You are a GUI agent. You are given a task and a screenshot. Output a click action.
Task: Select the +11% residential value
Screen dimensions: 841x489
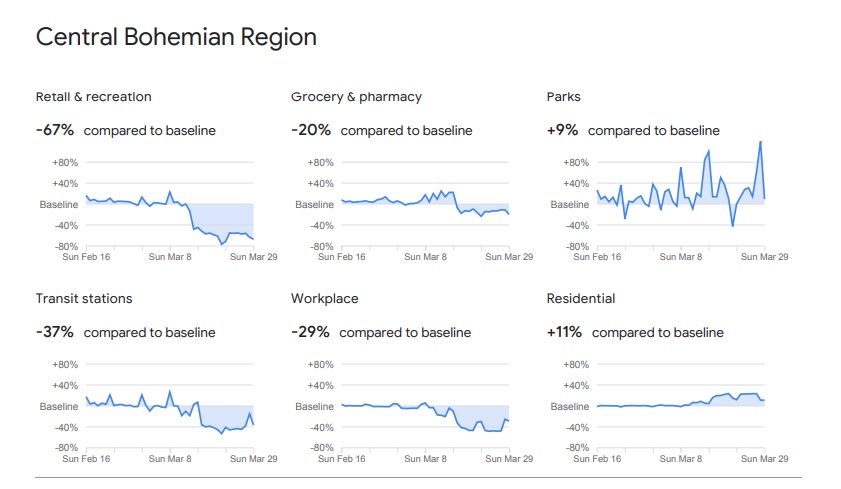coord(564,332)
